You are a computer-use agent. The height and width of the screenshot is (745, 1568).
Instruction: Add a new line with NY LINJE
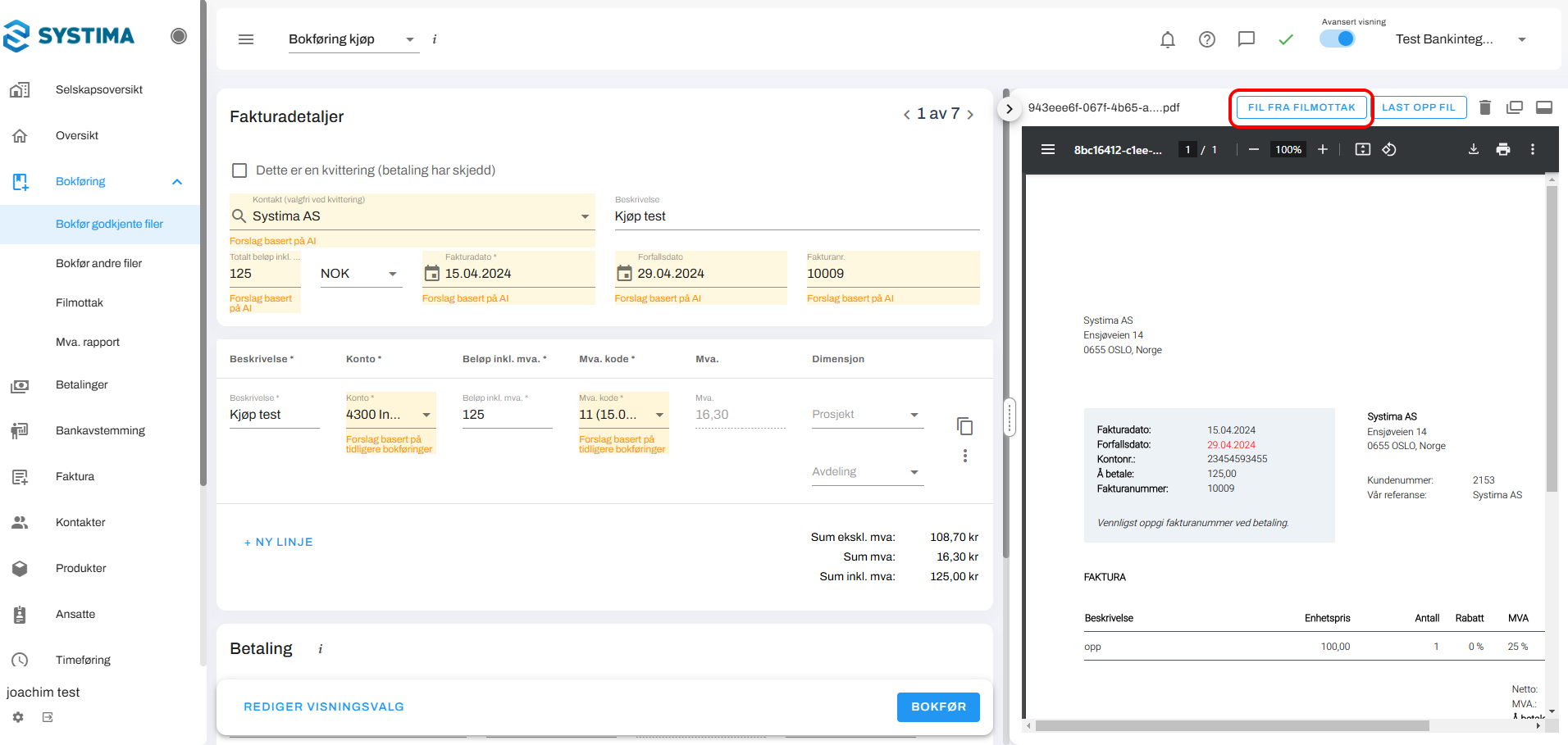pyautogui.click(x=279, y=543)
